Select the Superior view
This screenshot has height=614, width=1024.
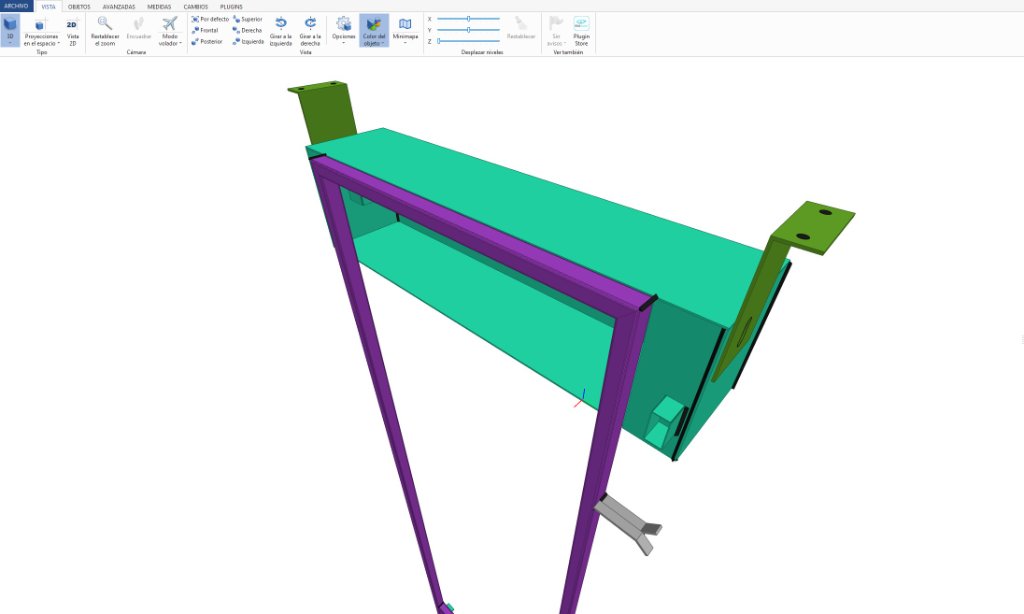tap(248, 20)
